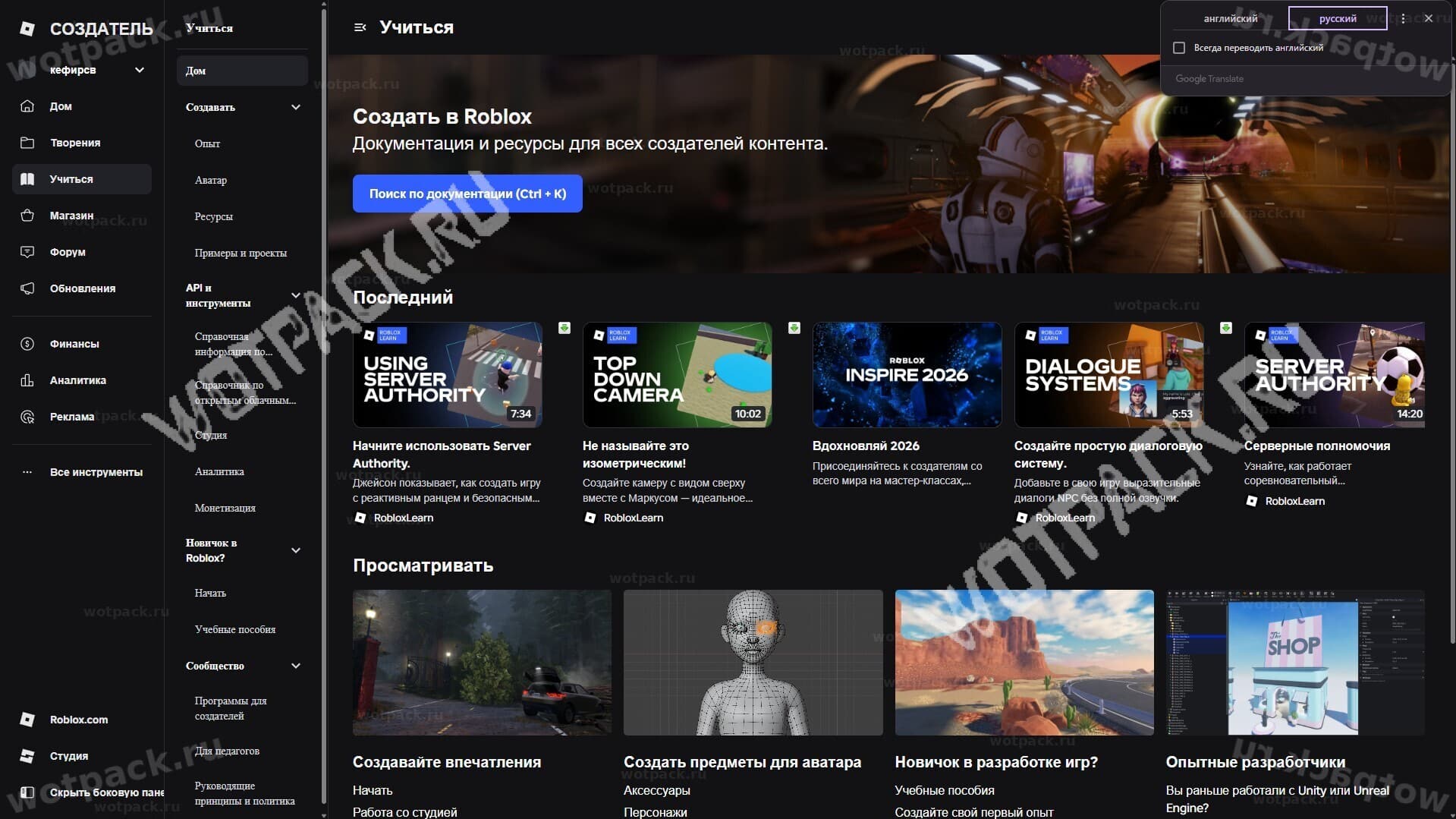Open the Using Server Authority video thumbnail

pos(448,375)
